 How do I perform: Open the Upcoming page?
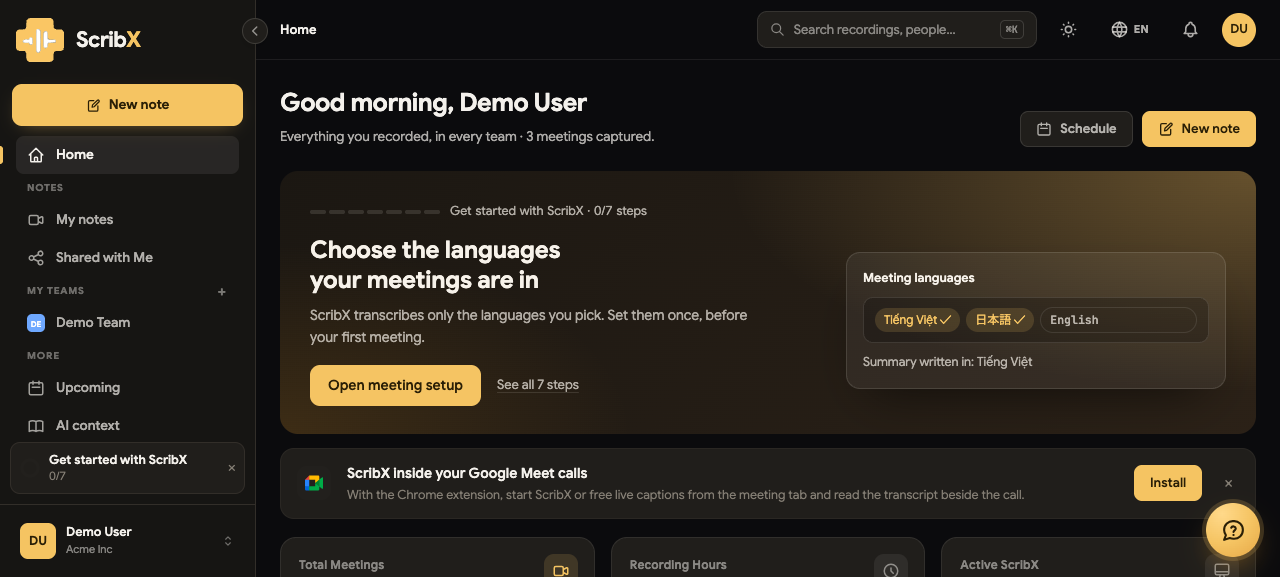click(127, 388)
